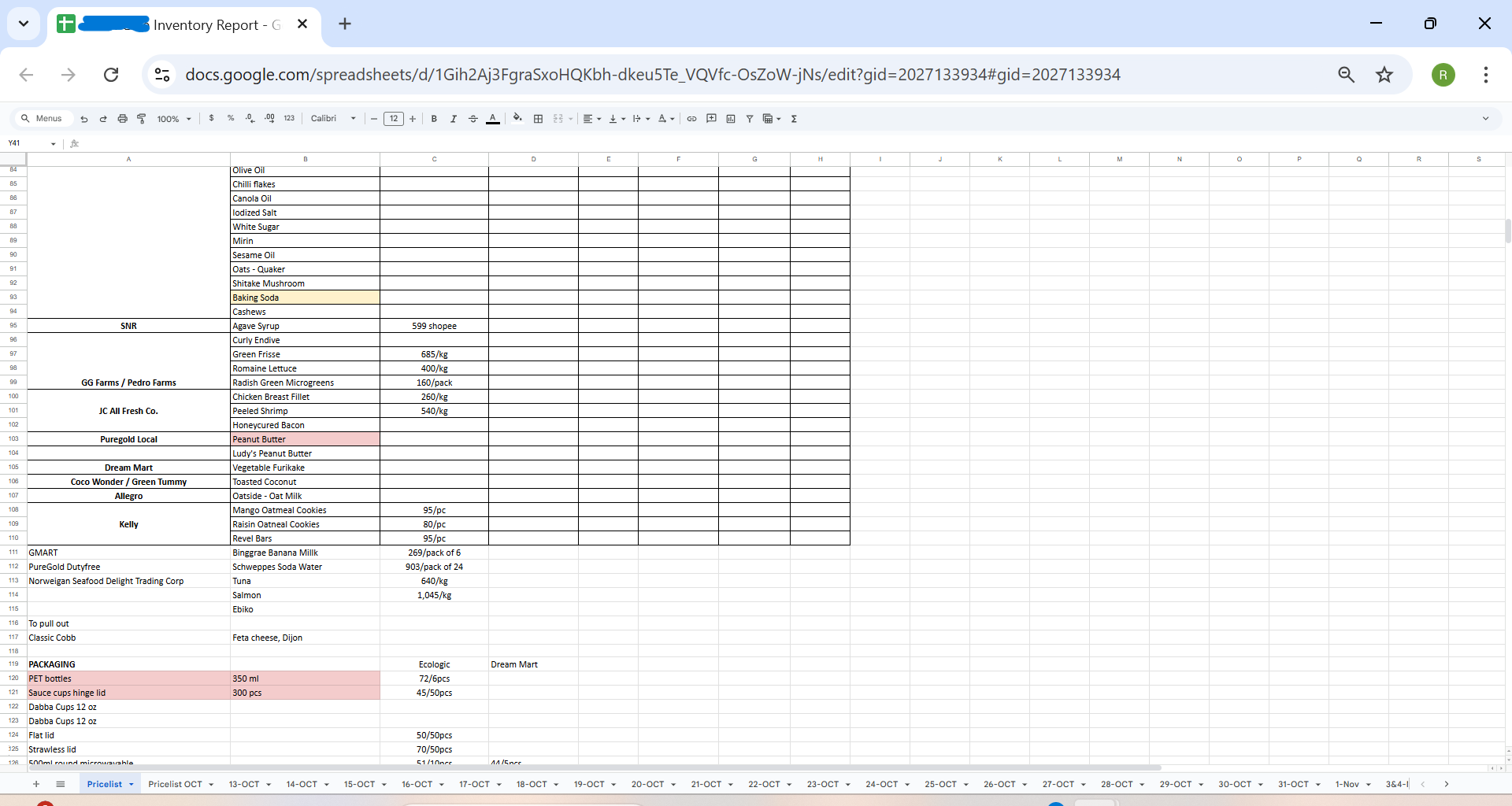This screenshot has width=1512, height=806.
Task: Open the fill color tool
Action: pyautogui.click(x=517, y=118)
